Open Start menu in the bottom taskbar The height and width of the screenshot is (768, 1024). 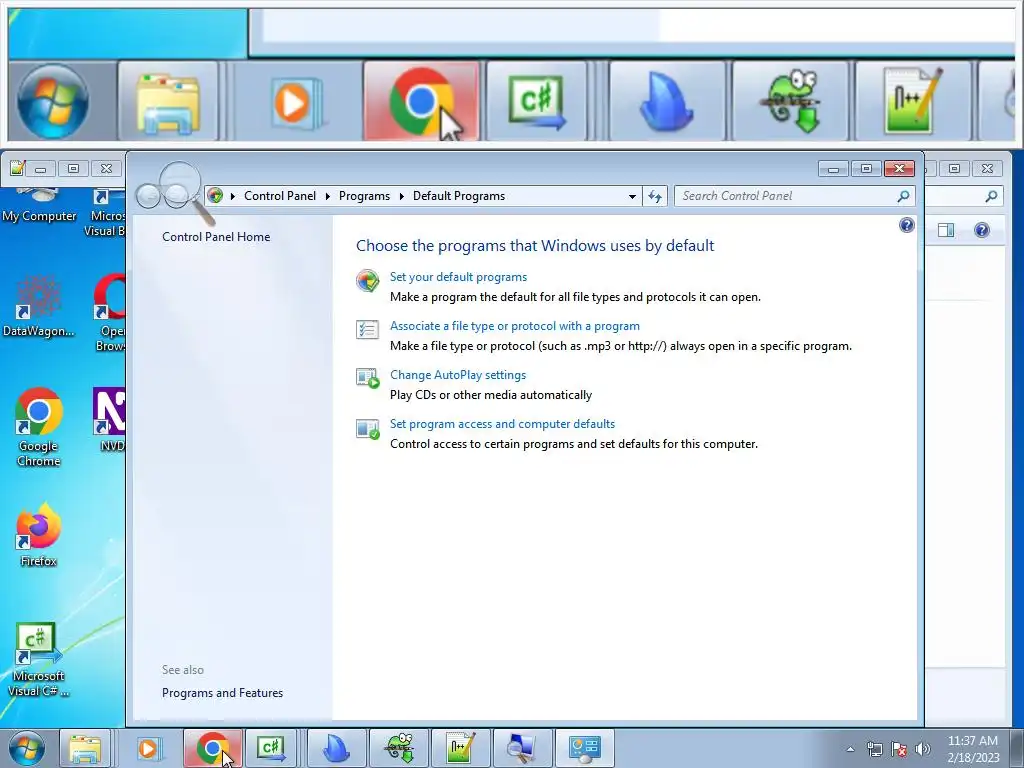(27, 748)
